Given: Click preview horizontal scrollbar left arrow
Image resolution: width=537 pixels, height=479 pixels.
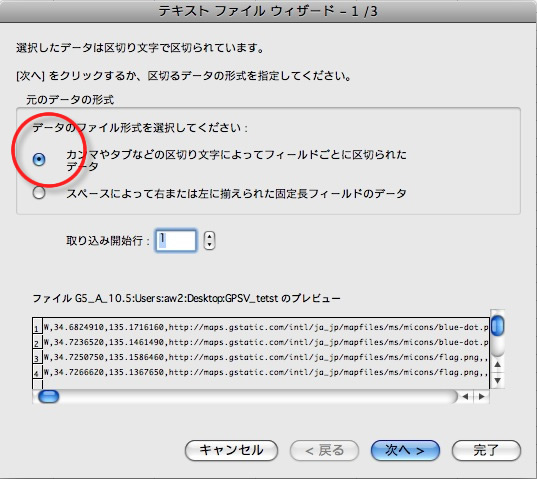Looking at the screenshot, I should pyautogui.click(x=465, y=397).
